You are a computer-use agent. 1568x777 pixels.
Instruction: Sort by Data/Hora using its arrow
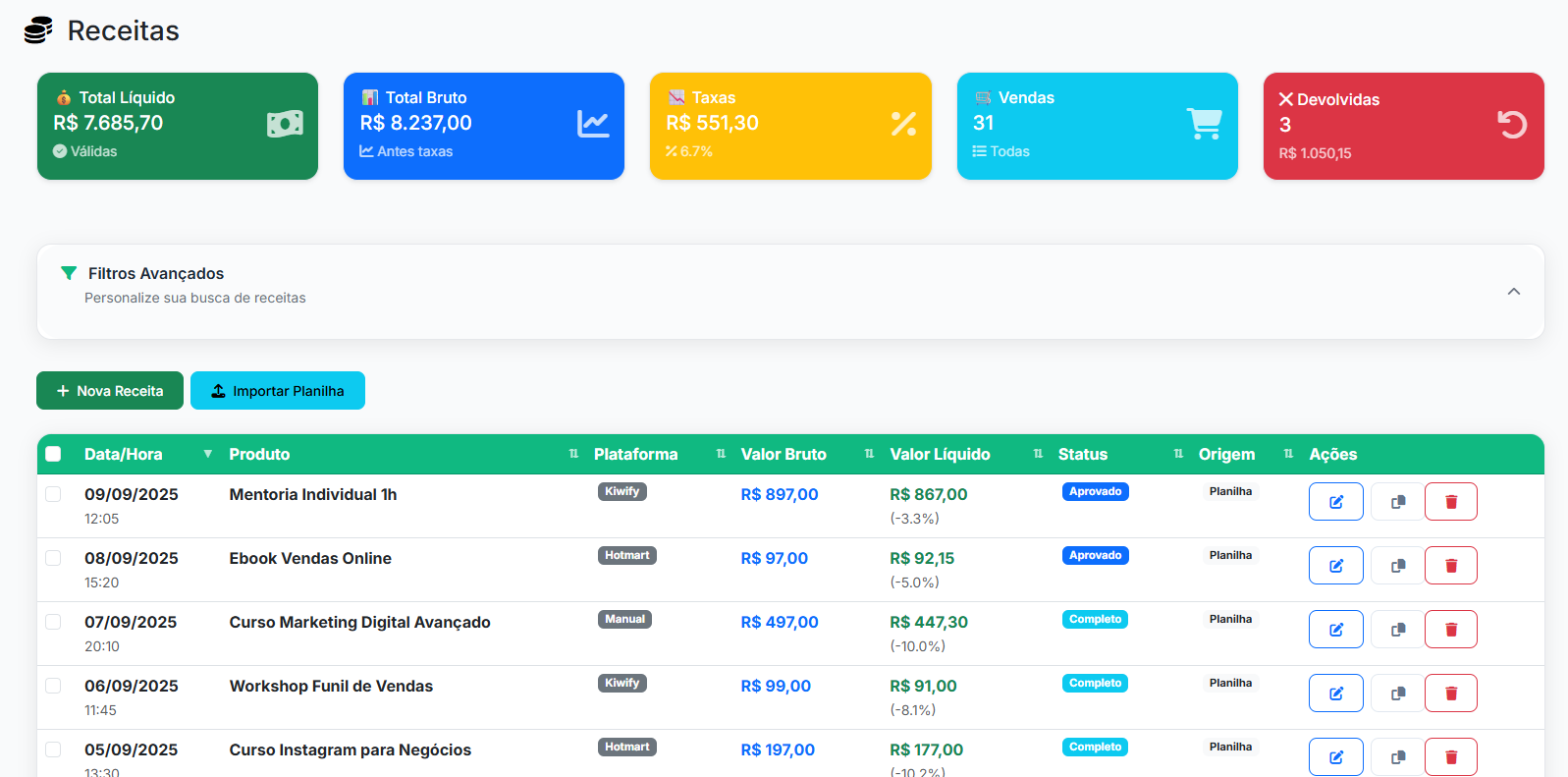(x=207, y=454)
